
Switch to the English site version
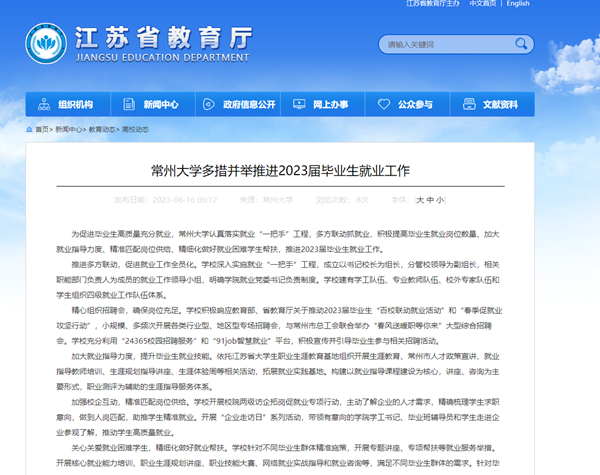518,4
